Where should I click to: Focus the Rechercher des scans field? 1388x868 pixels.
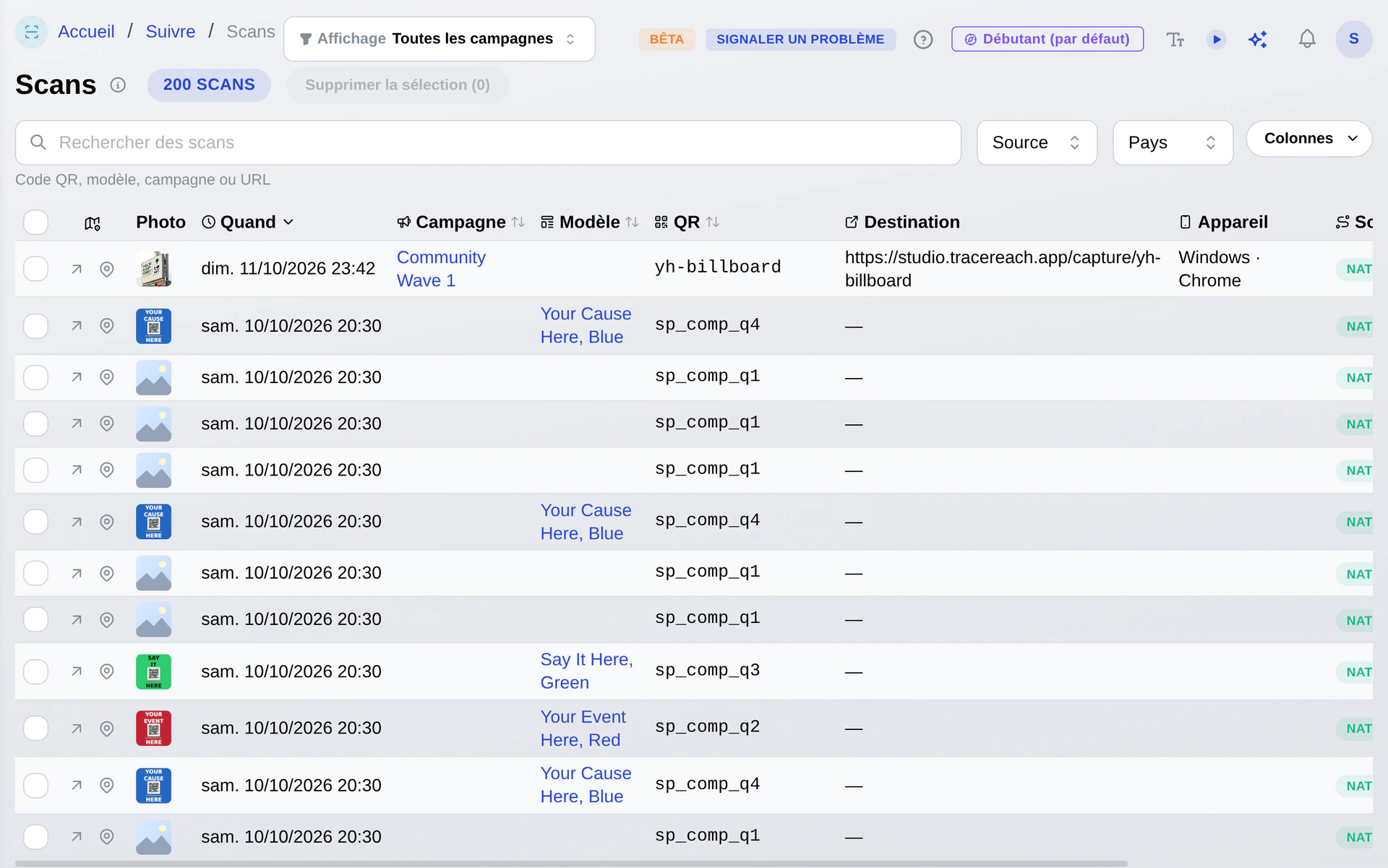click(x=488, y=142)
